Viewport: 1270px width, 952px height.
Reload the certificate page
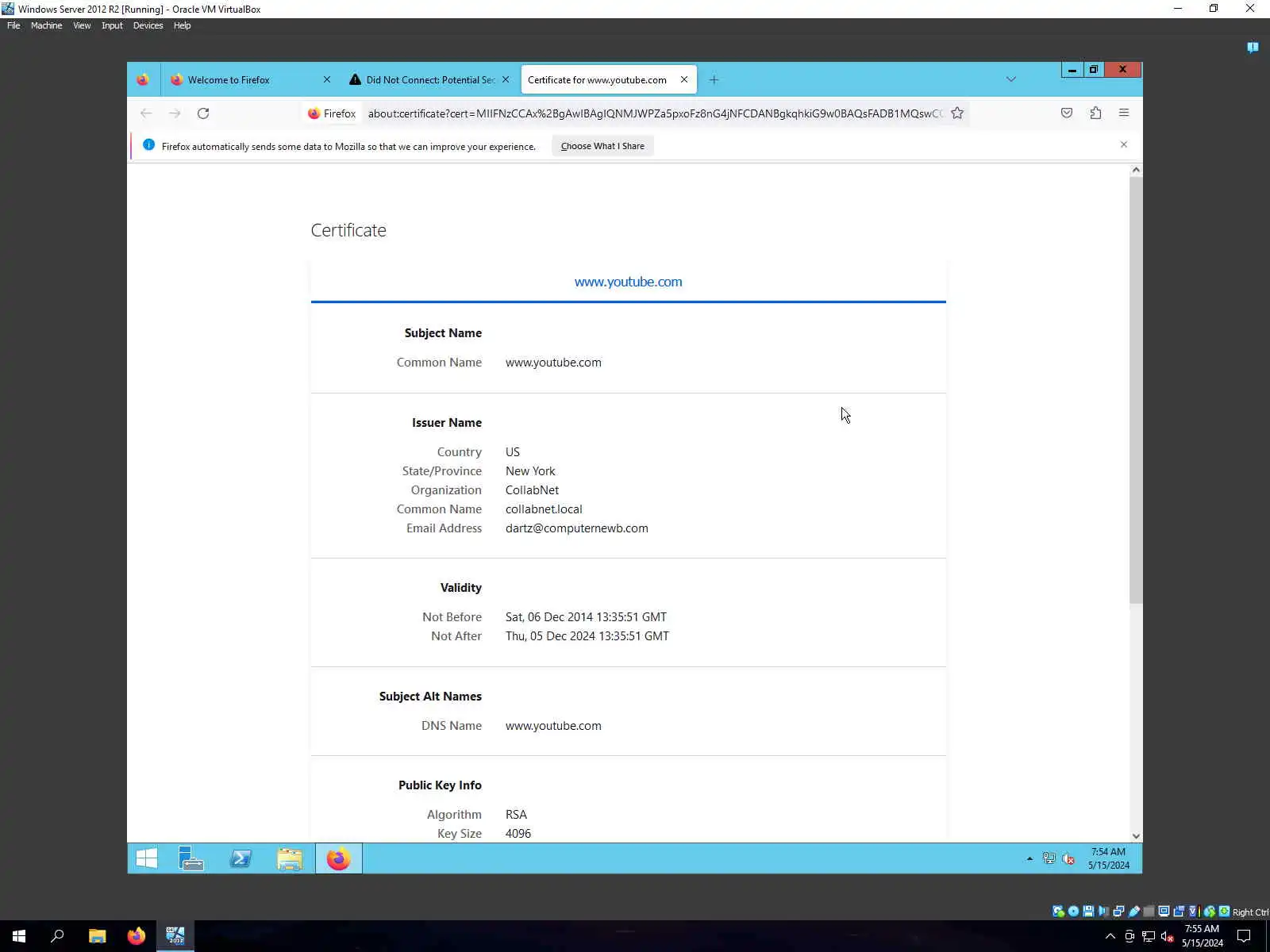(203, 113)
